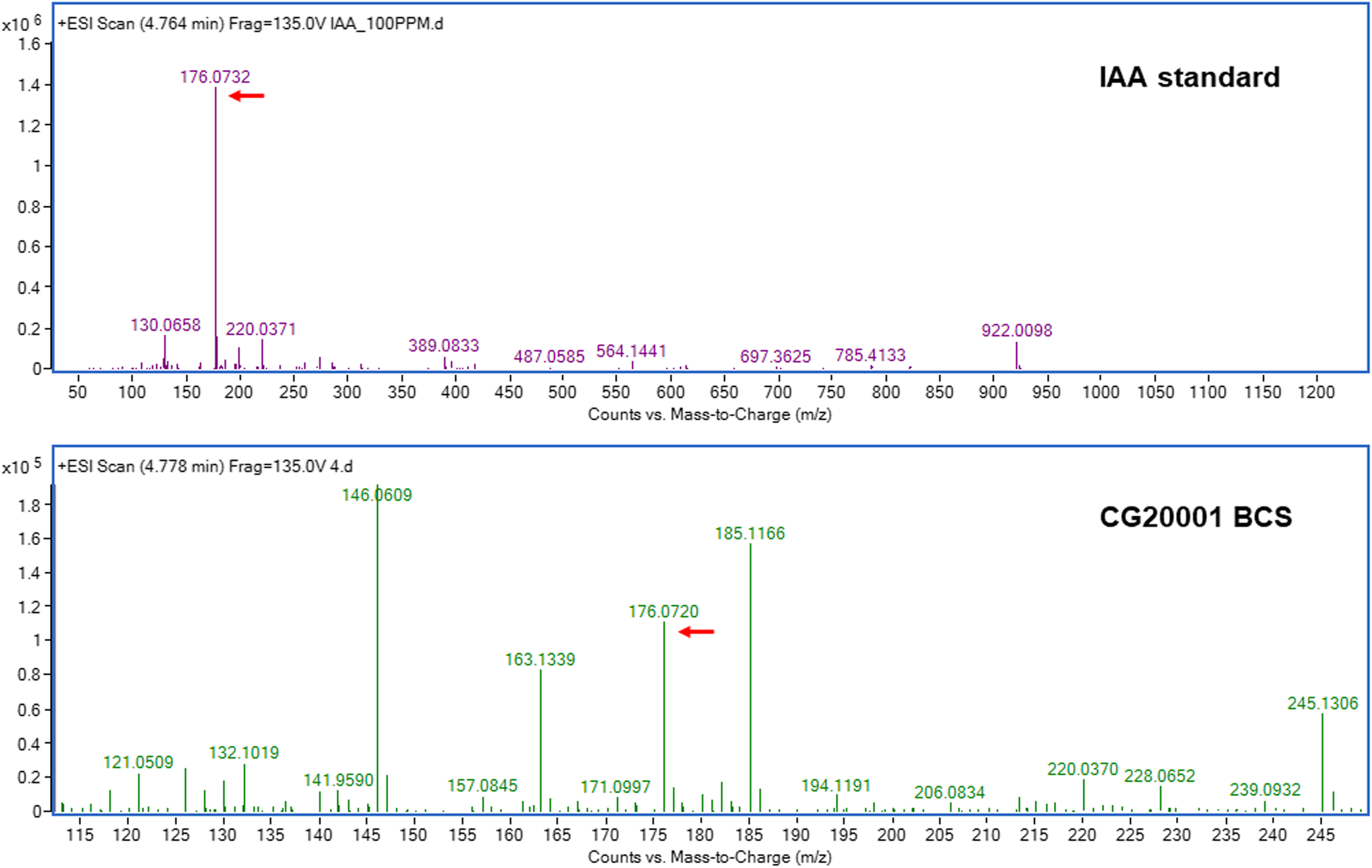The height and width of the screenshot is (868, 1372).
Task: Select the 245.1306 peak label
Action: click(1323, 704)
